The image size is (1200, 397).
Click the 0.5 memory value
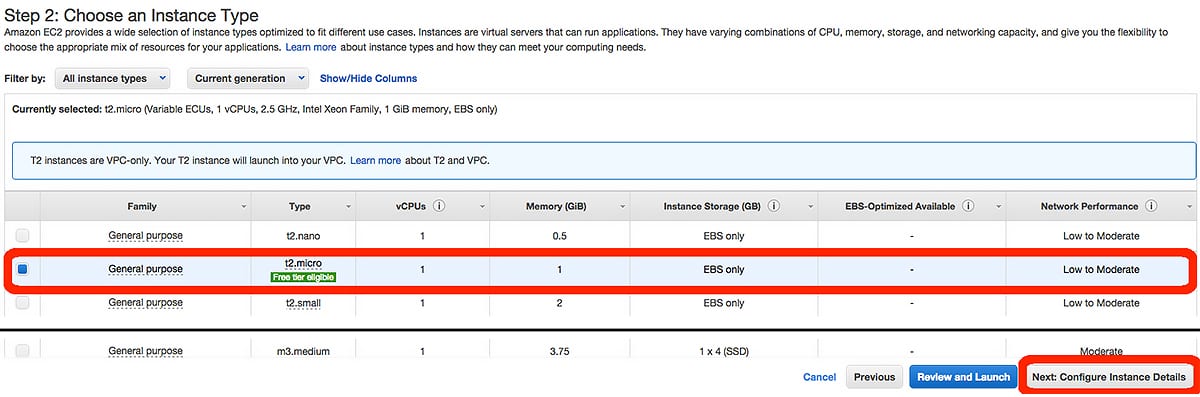tap(559, 236)
